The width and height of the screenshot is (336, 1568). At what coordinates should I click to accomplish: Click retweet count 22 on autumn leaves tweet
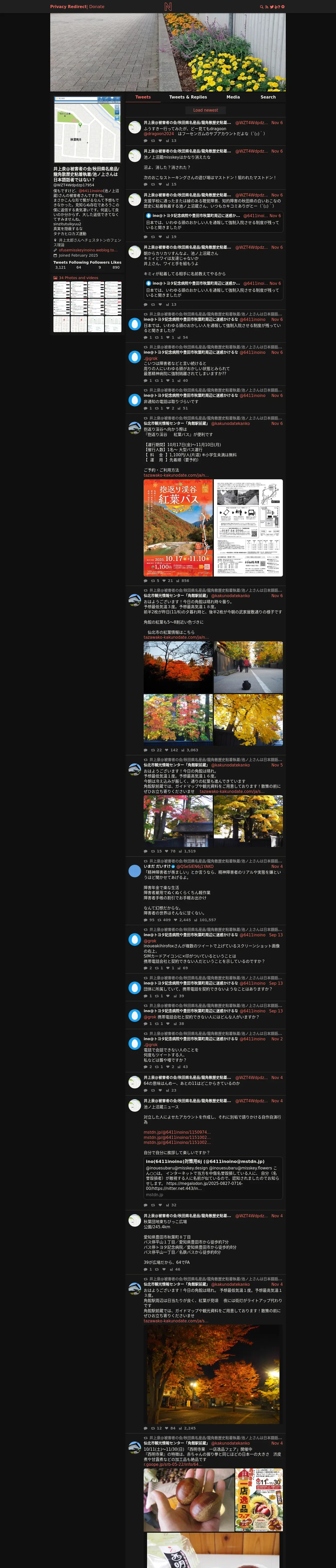coord(153,750)
